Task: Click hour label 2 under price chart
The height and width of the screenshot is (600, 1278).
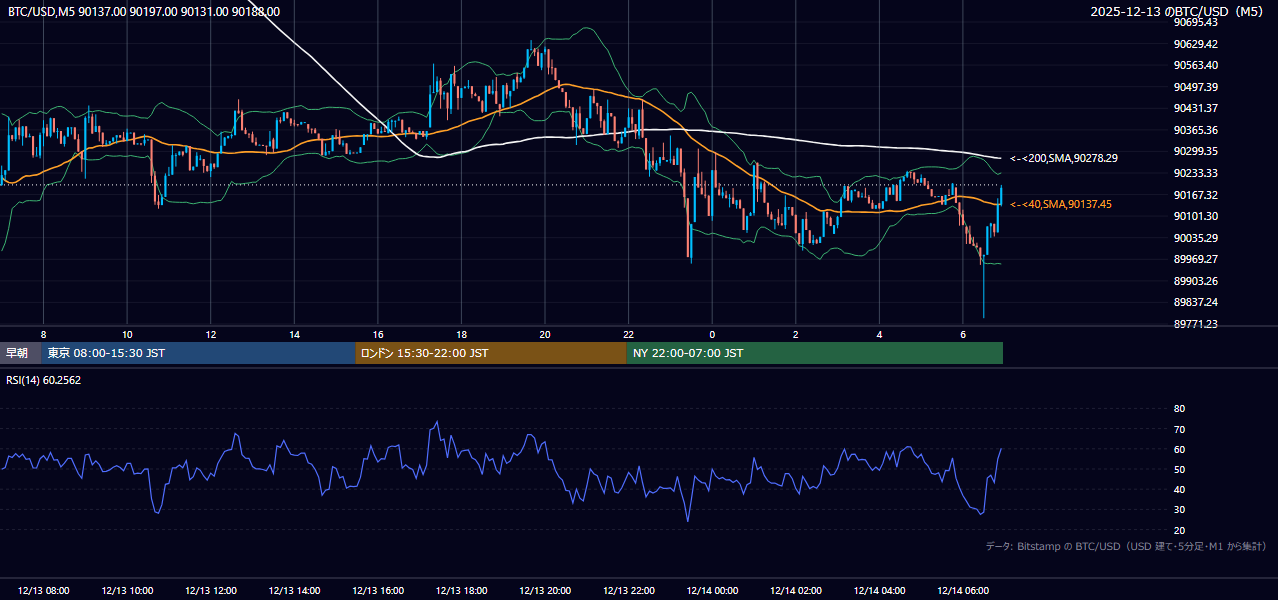Action: [796, 334]
